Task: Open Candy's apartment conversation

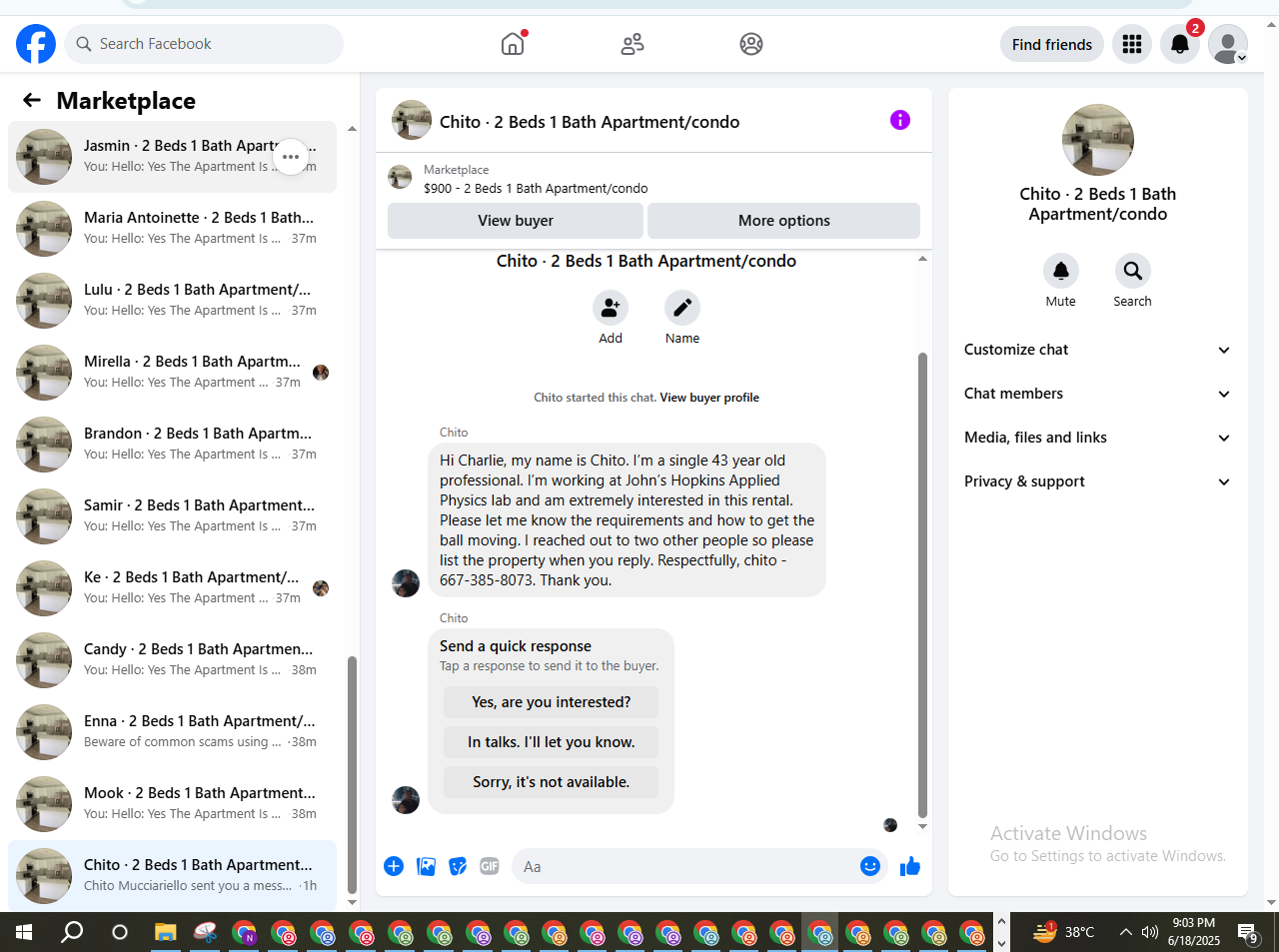Action: tap(172, 660)
